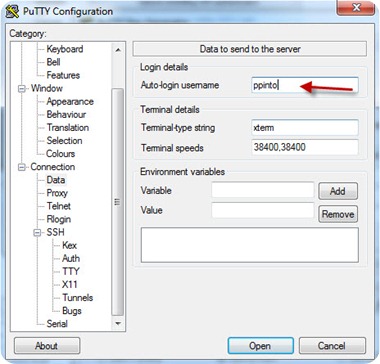Image resolution: width=380 pixels, height=364 pixels.
Task: Click the 'Terminal-type string' label
Action: click(178, 128)
